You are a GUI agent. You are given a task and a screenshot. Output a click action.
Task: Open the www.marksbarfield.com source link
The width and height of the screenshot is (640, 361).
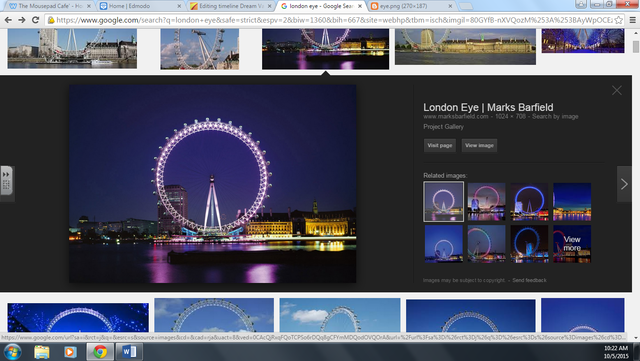tap(456, 116)
